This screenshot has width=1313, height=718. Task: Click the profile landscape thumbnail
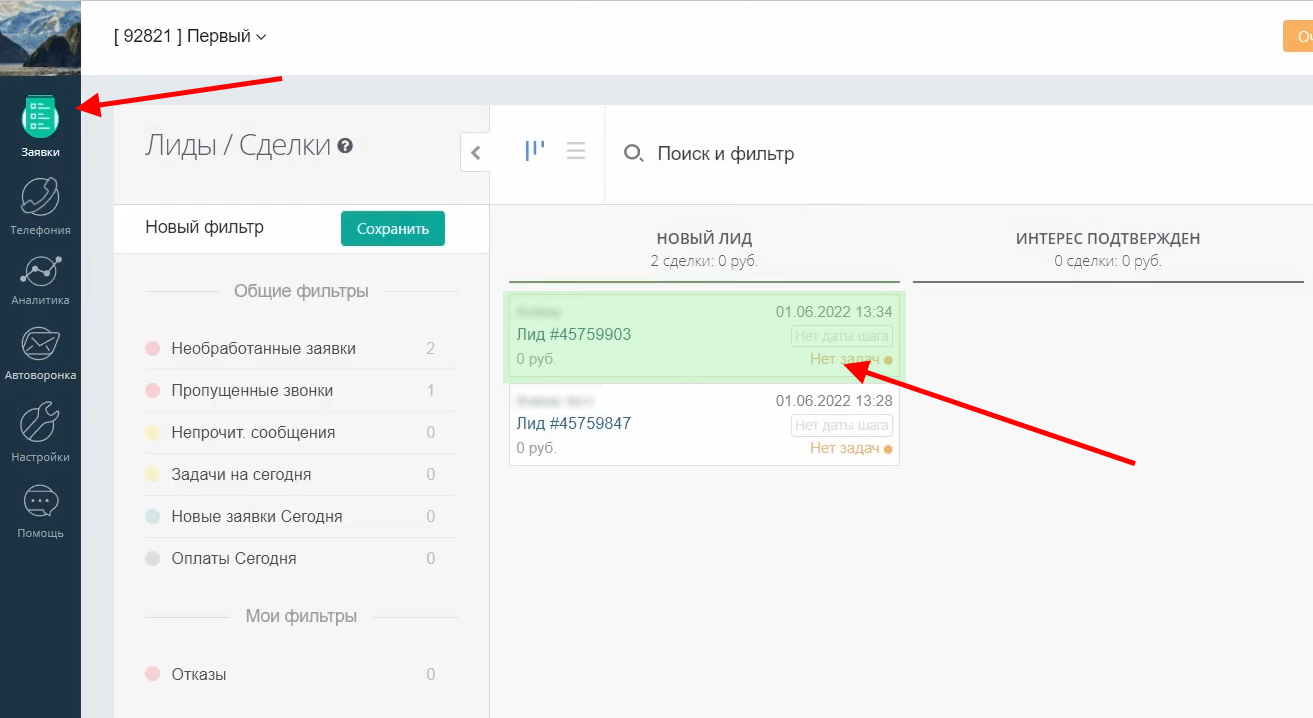tap(40, 37)
